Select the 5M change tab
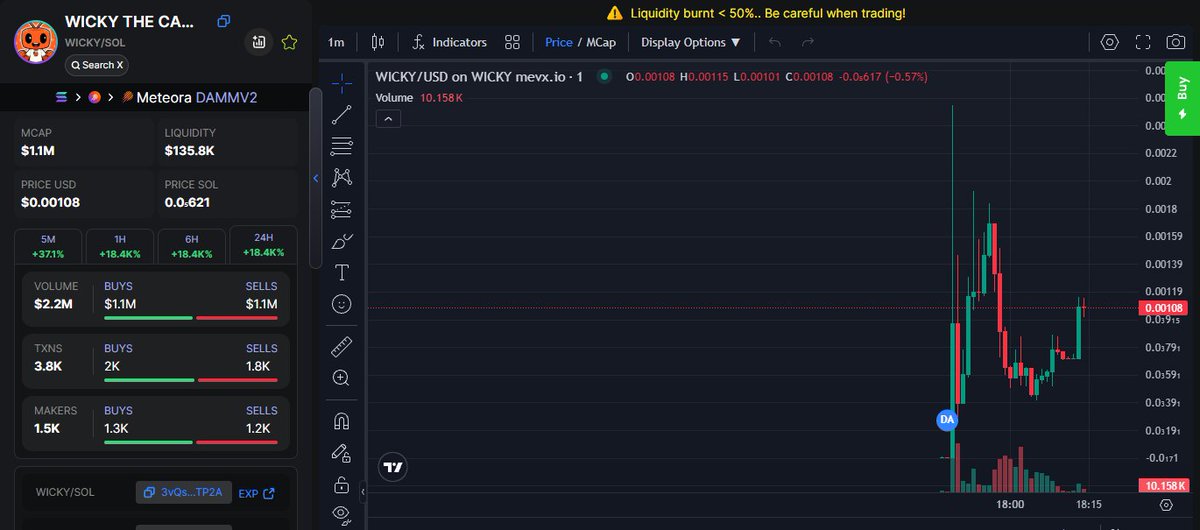This screenshot has width=1200, height=530. [x=48, y=246]
